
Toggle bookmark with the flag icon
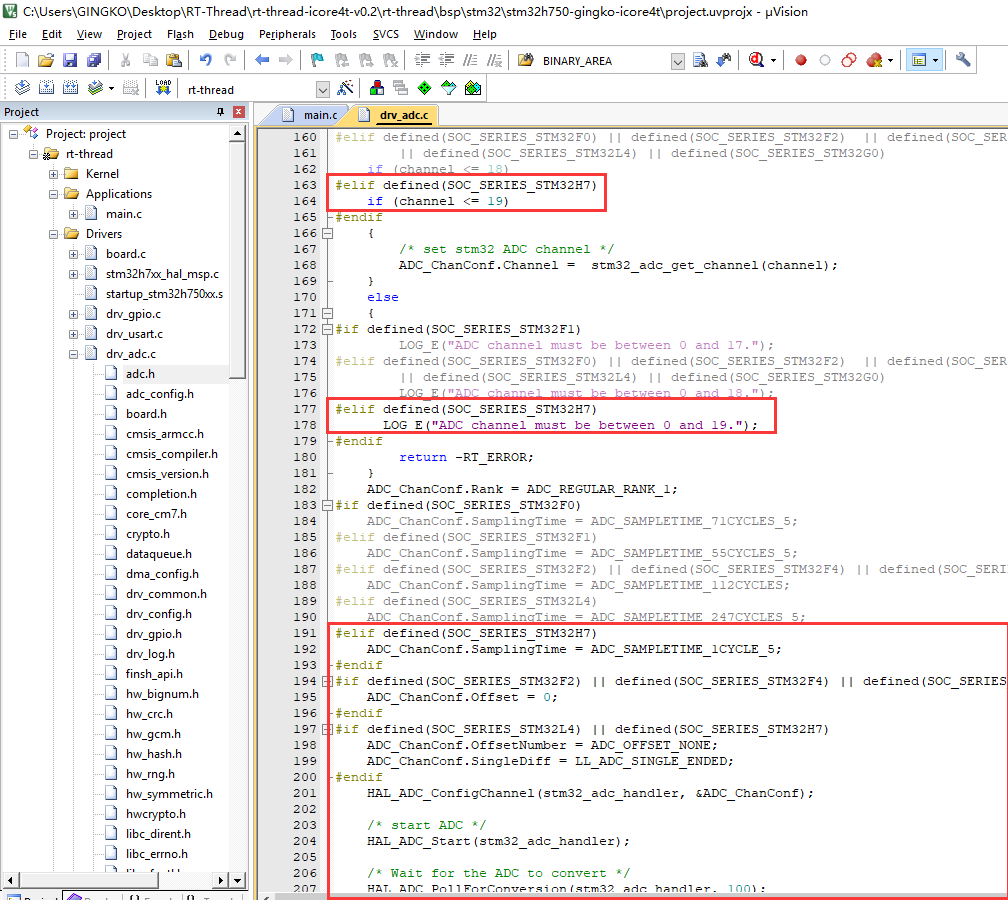point(317,60)
